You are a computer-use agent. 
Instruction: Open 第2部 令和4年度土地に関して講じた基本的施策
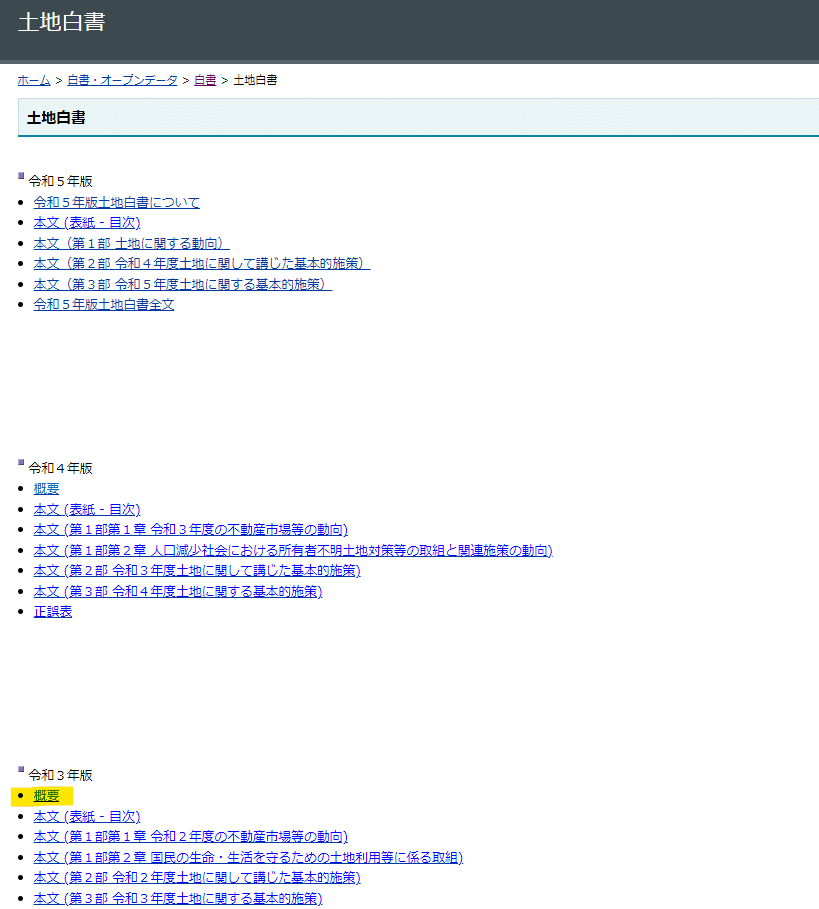click(202, 264)
